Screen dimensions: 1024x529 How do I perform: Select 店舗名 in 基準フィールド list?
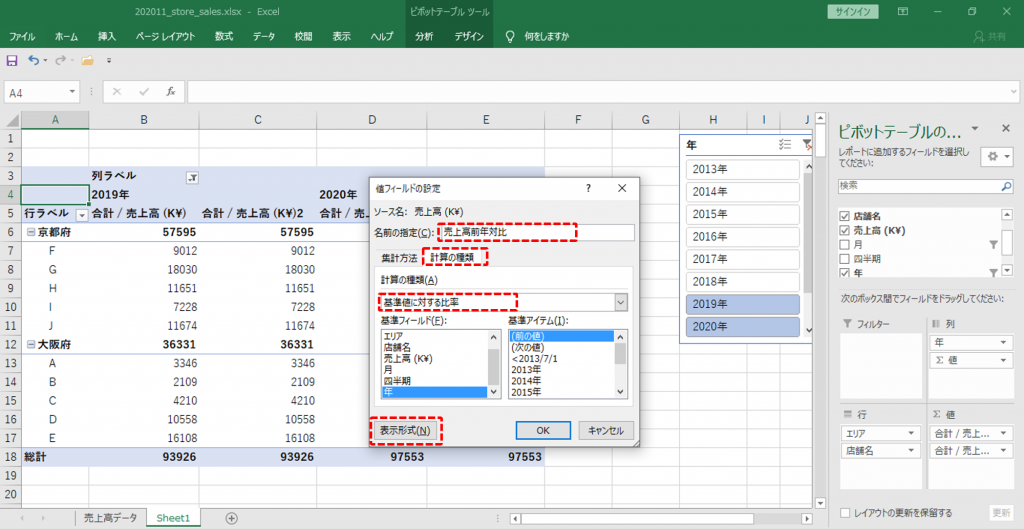434,347
